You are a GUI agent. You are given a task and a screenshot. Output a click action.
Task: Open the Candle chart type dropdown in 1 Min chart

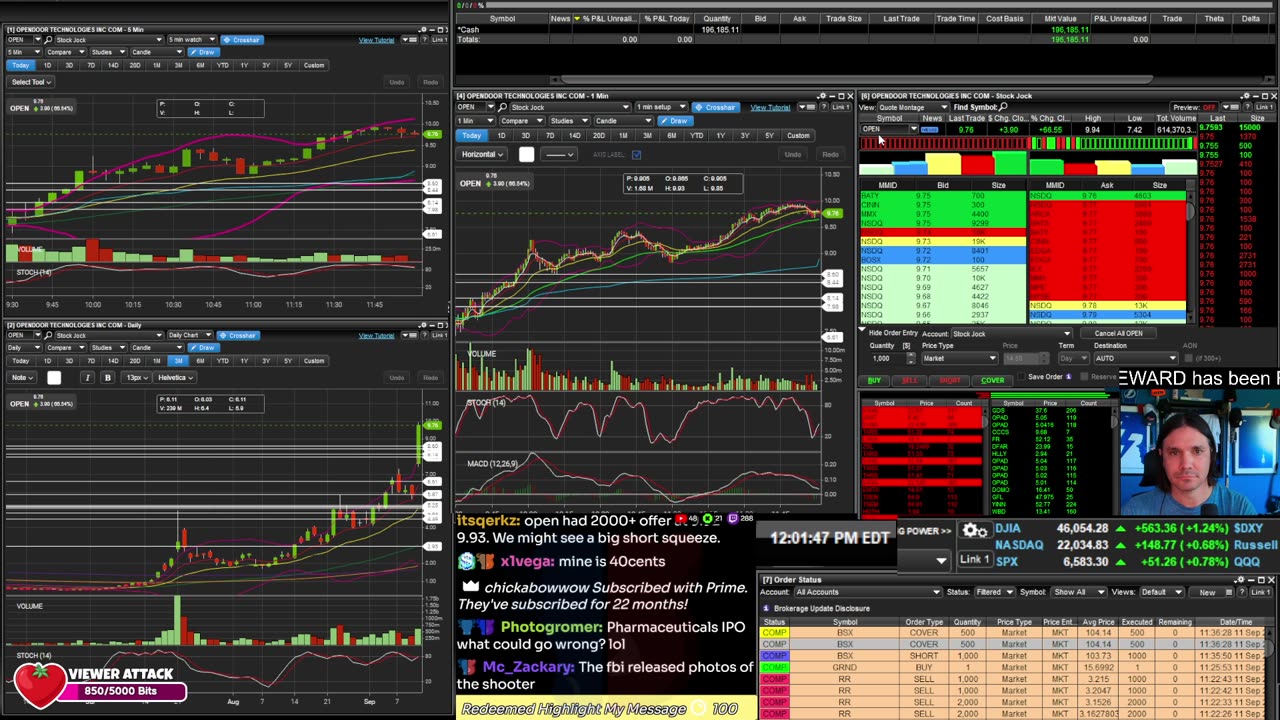pos(624,121)
